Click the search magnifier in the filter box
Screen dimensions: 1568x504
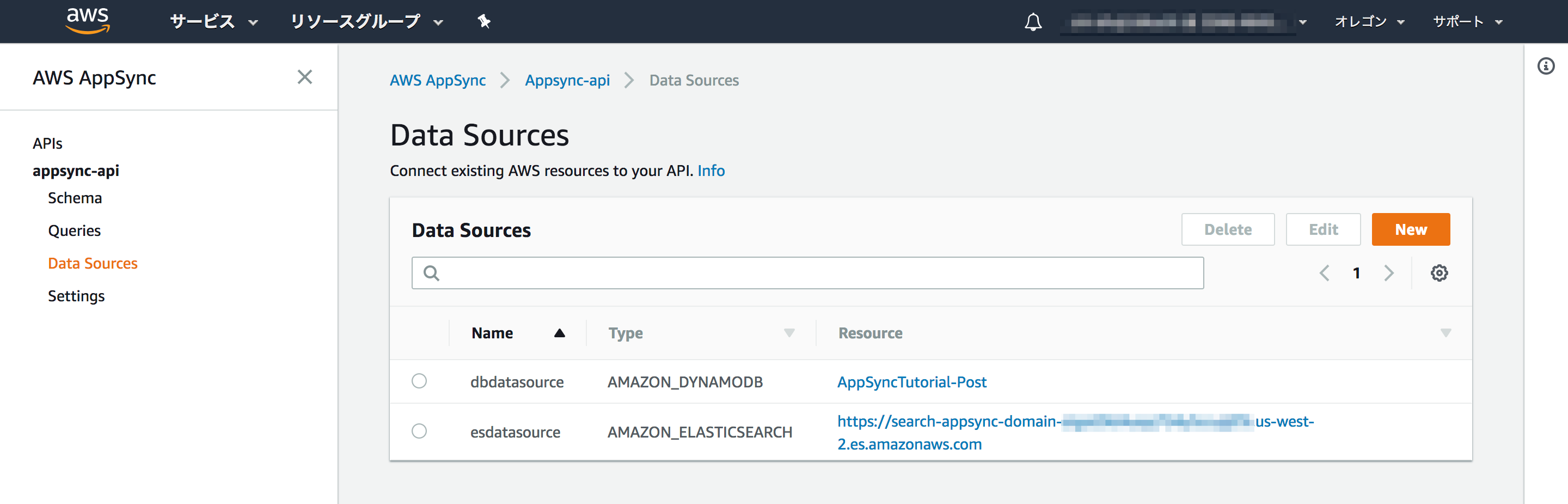click(x=431, y=272)
